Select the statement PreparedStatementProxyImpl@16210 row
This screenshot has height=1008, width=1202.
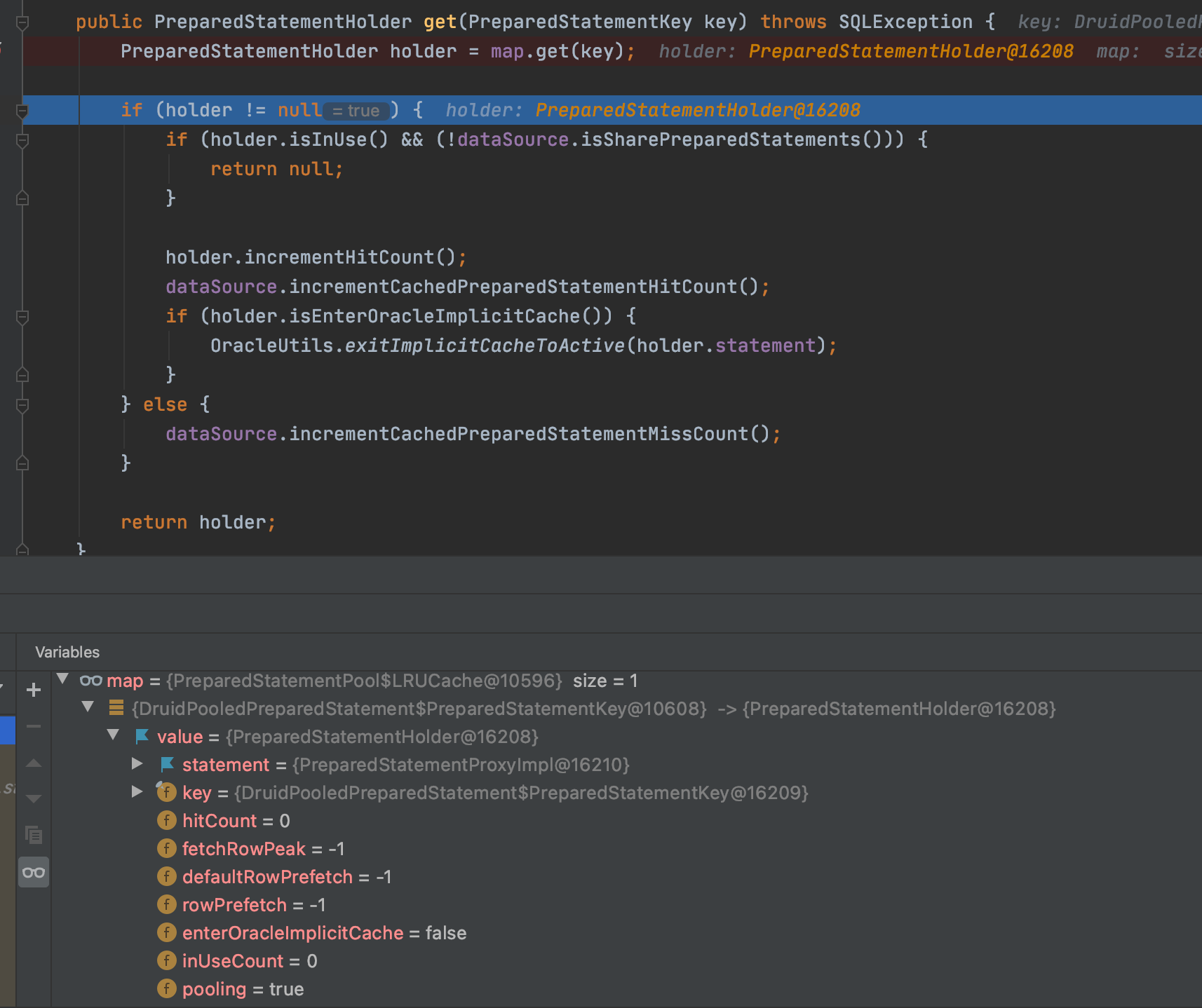[626, 765]
